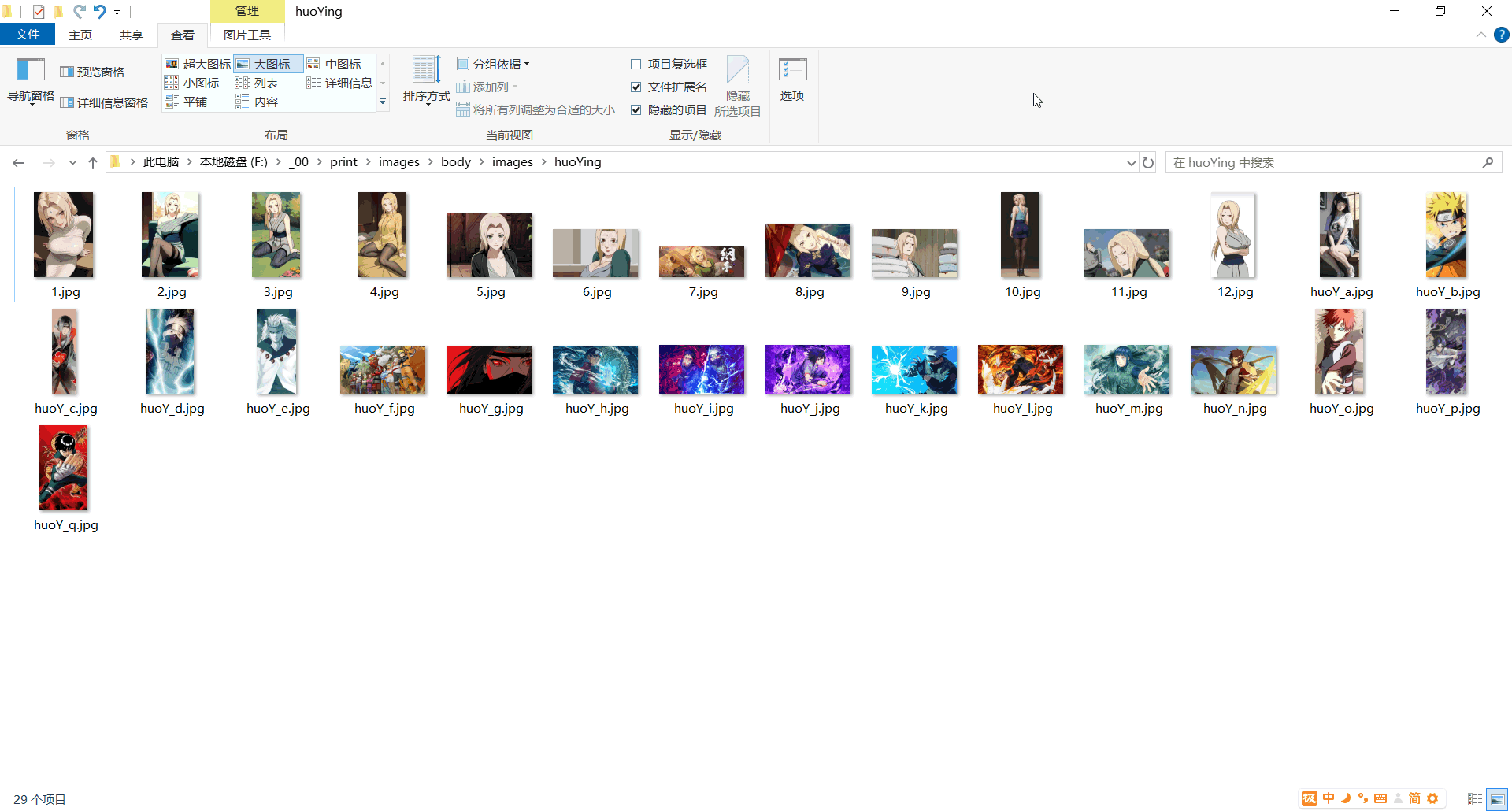
Task: Open the Help question mark icon
Action: tap(1502, 35)
